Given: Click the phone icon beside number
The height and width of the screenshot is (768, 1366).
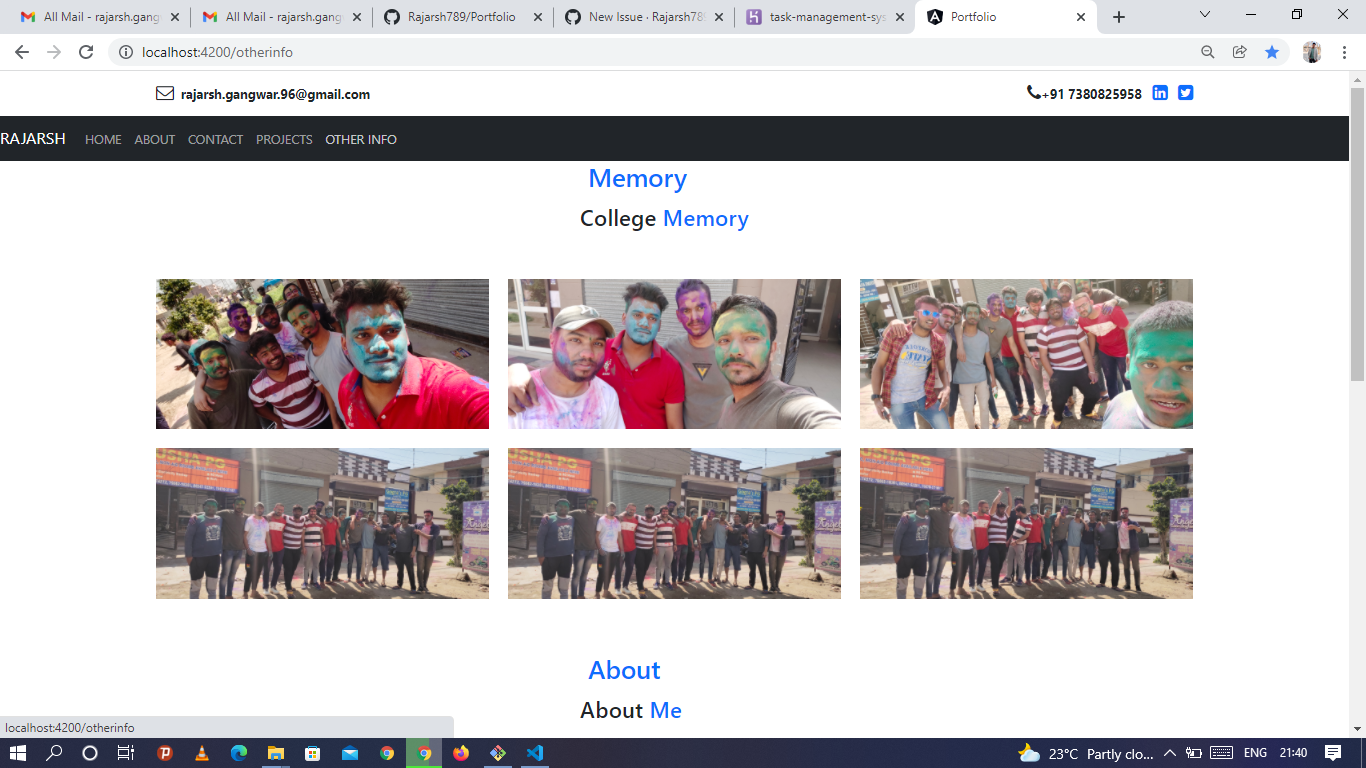Looking at the screenshot, I should click(x=1033, y=93).
